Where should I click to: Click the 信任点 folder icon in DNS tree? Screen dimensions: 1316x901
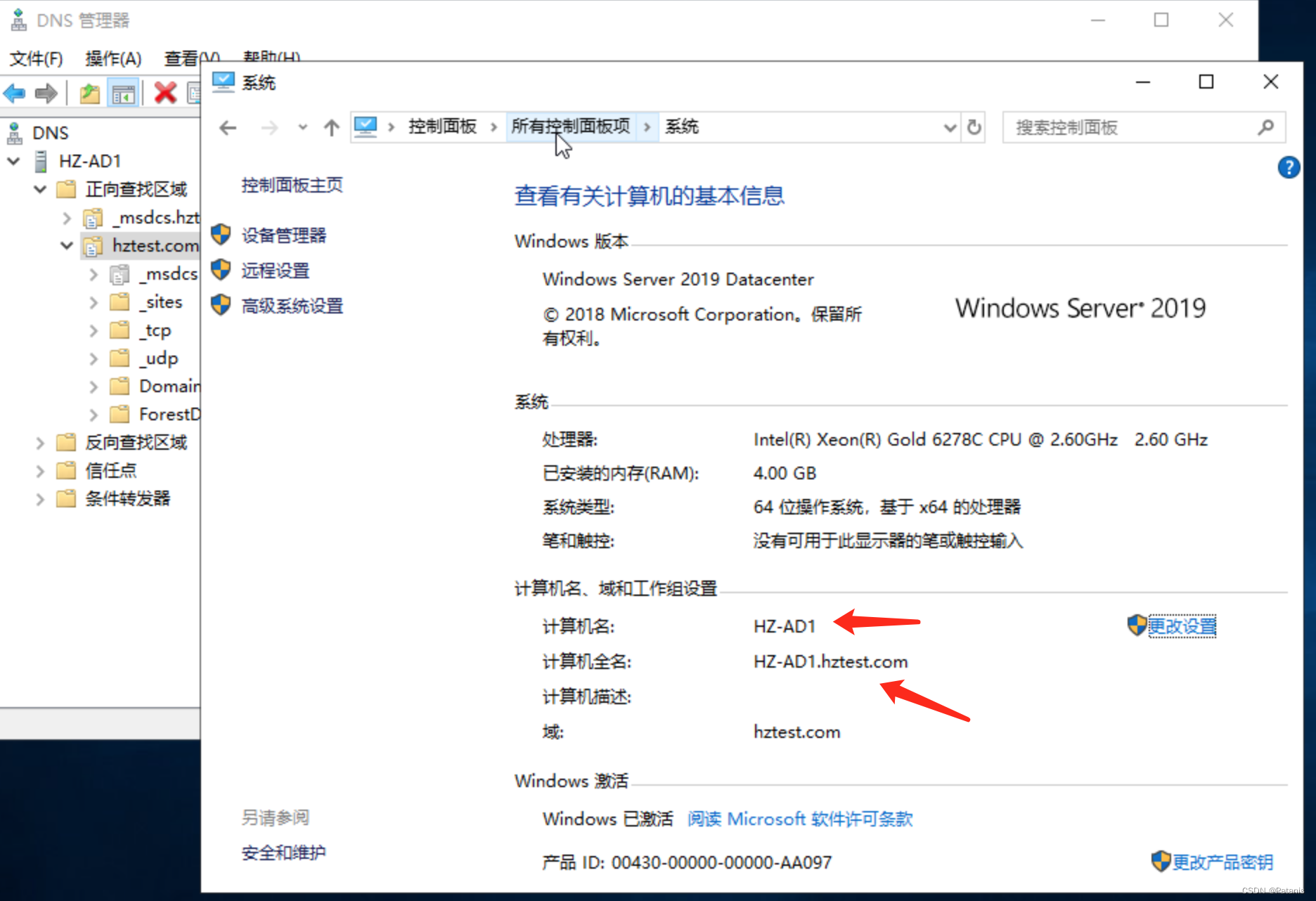click(66, 470)
